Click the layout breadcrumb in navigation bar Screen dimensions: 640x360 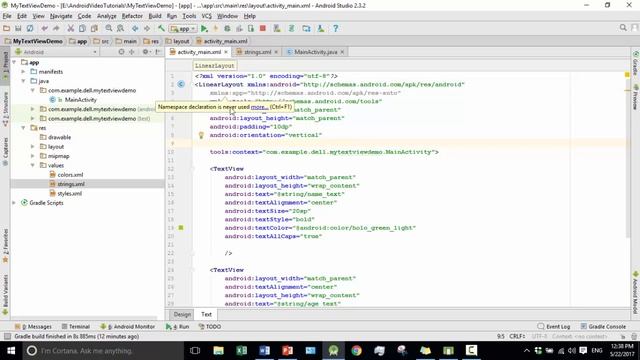coord(178,41)
